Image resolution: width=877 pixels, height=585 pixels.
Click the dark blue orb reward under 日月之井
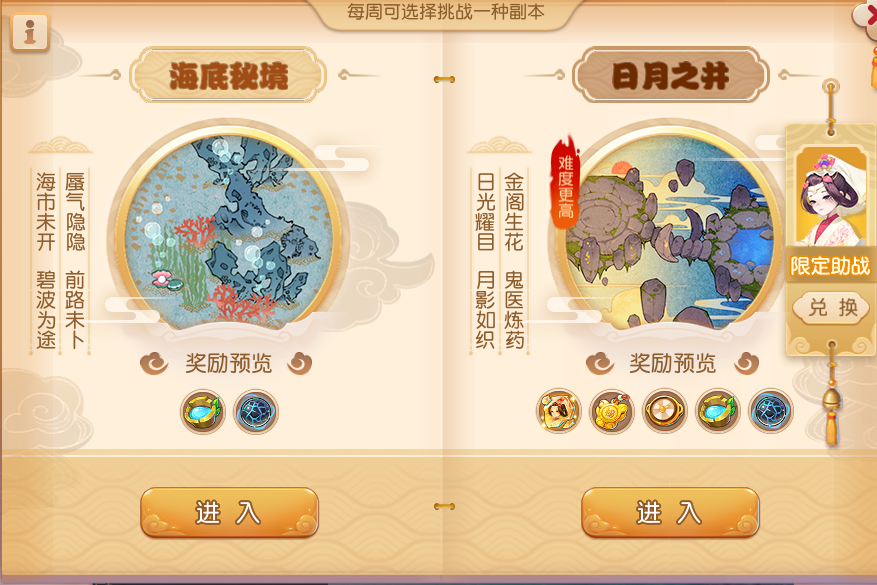point(771,411)
